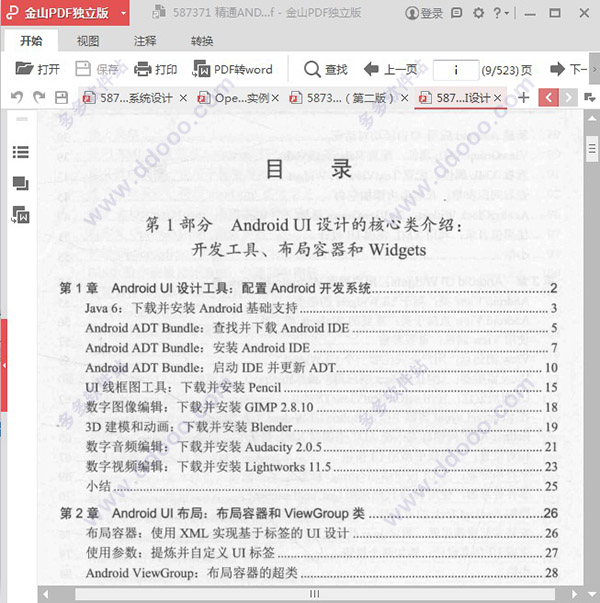The image size is (600, 603).
Task: Open the outline bookmarks sidebar panel
Action: pyautogui.click(x=21, y=152)
